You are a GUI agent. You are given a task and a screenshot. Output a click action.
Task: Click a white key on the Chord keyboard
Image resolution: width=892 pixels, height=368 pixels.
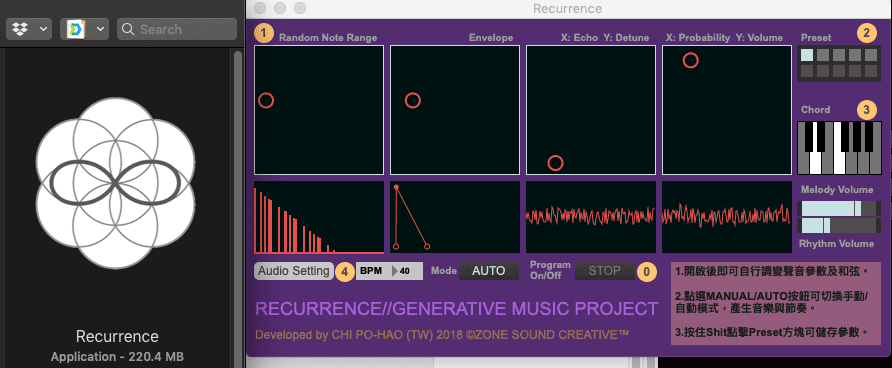pyautogui.click(x=815, y=163)
